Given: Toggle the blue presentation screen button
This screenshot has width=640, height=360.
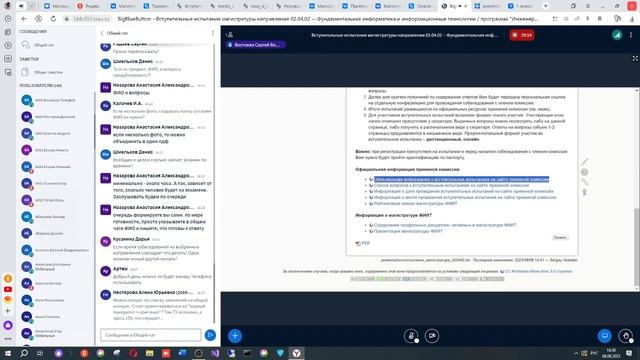Looking at the screenshot, I should point(604,336).
